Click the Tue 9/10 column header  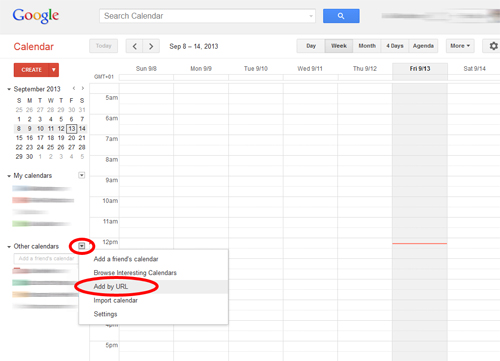tap(256, 69)
